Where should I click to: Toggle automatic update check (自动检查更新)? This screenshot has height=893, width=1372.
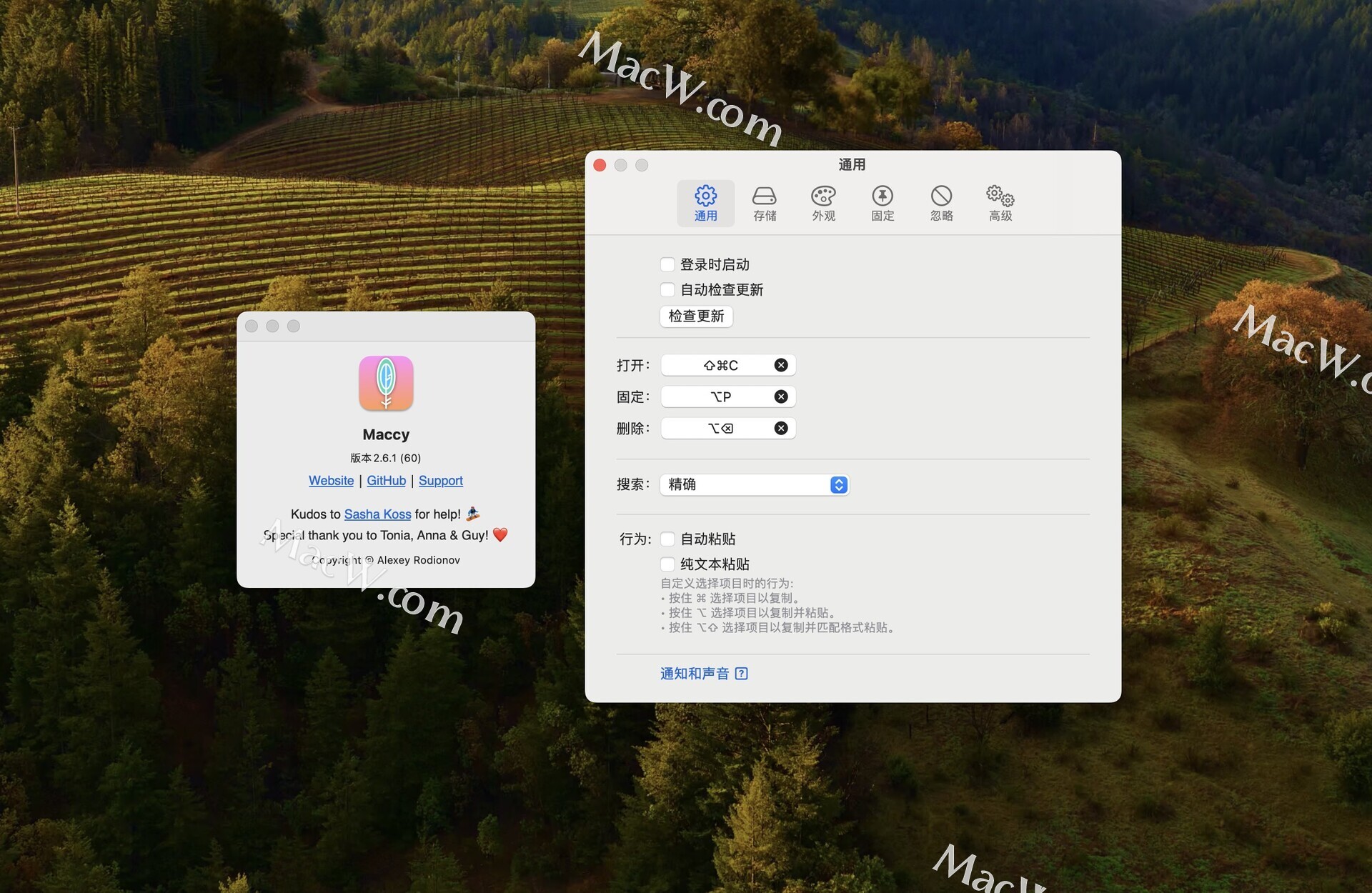pyautogui.click(x=667, y=290)
